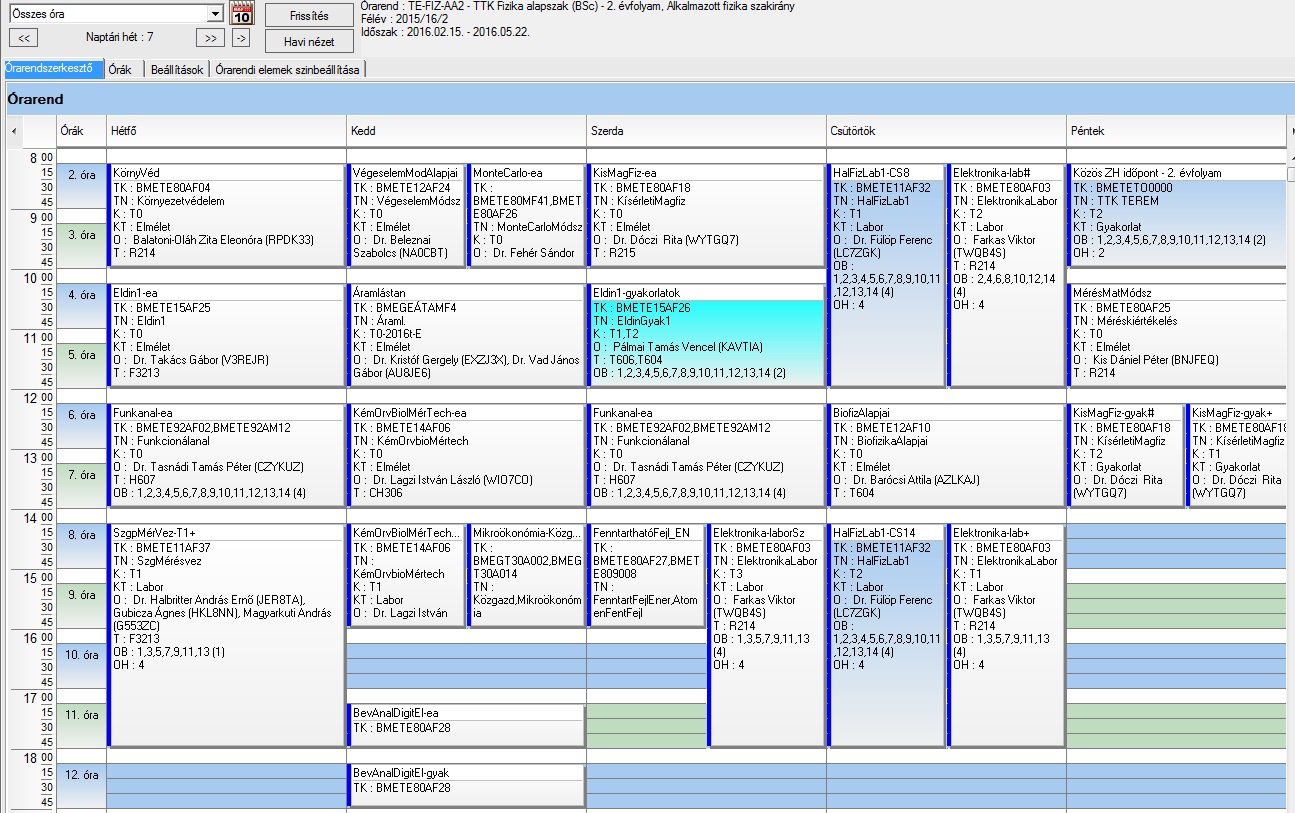Screen dimensions: 1295x813
Task: Click the Kedd column header
Action: point(466,131)
